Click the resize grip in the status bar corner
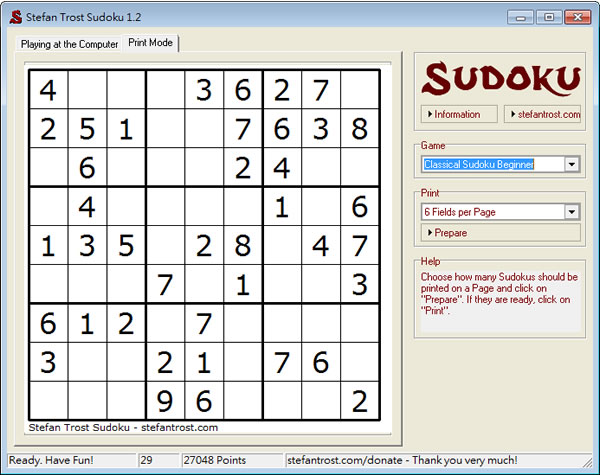600x475 pixels. [x=587, y=462]
